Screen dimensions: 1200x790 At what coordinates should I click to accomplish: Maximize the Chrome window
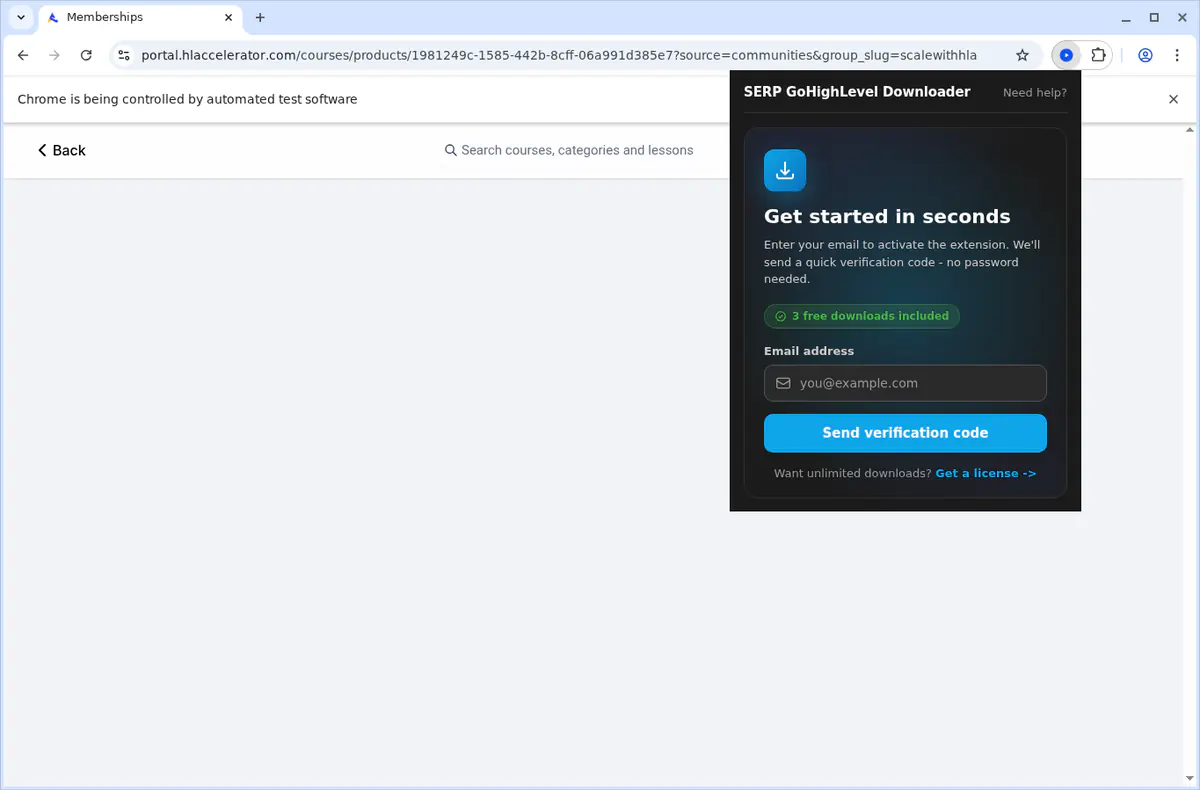coord(1154,17)
